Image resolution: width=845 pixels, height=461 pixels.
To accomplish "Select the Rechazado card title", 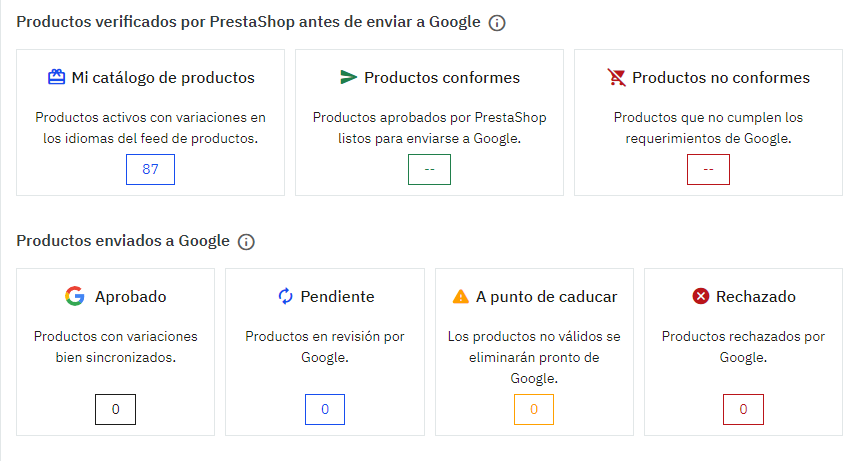I will 756,296.
